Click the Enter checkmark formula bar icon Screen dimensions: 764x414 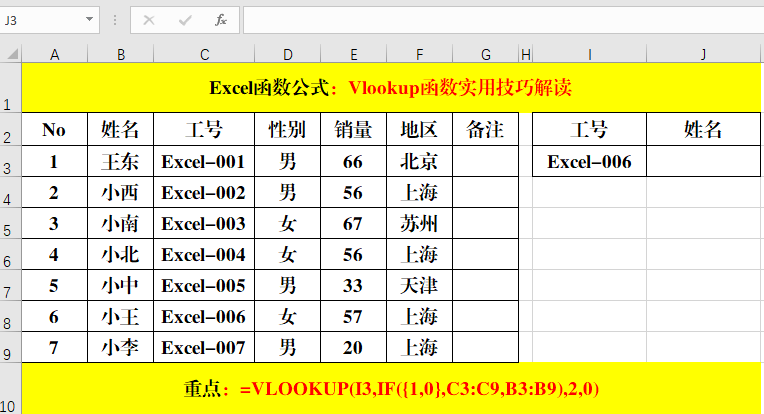point(185,20)
